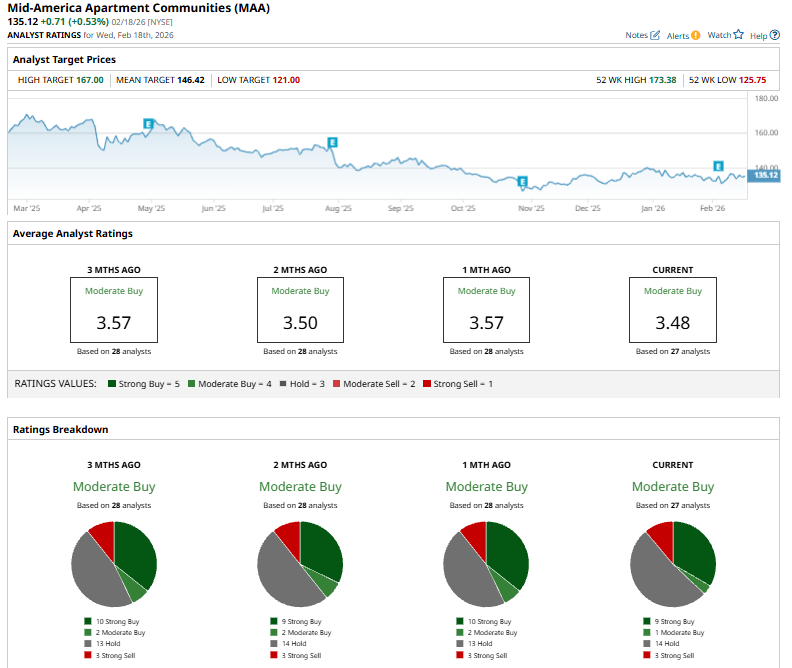Select the earnings marker near Aug '25

point(332,144)
